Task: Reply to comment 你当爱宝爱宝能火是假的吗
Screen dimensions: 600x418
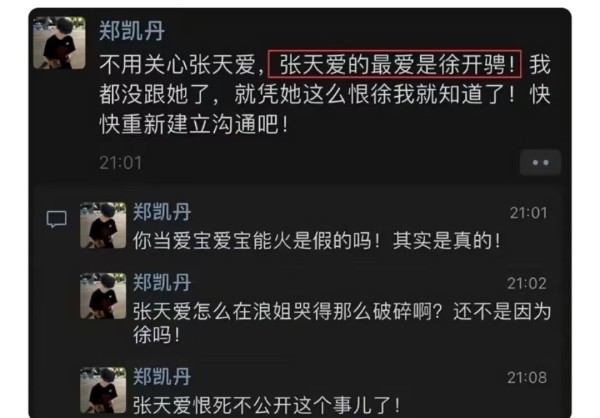Action: point(317,241)
